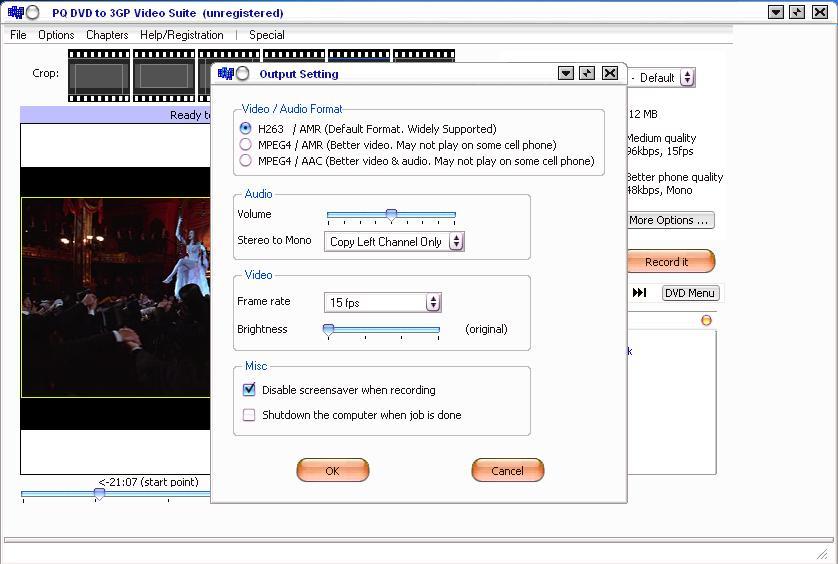Open the Frame rate dropdown
Viewport: 838px width, 564px height.
[383, 303]
